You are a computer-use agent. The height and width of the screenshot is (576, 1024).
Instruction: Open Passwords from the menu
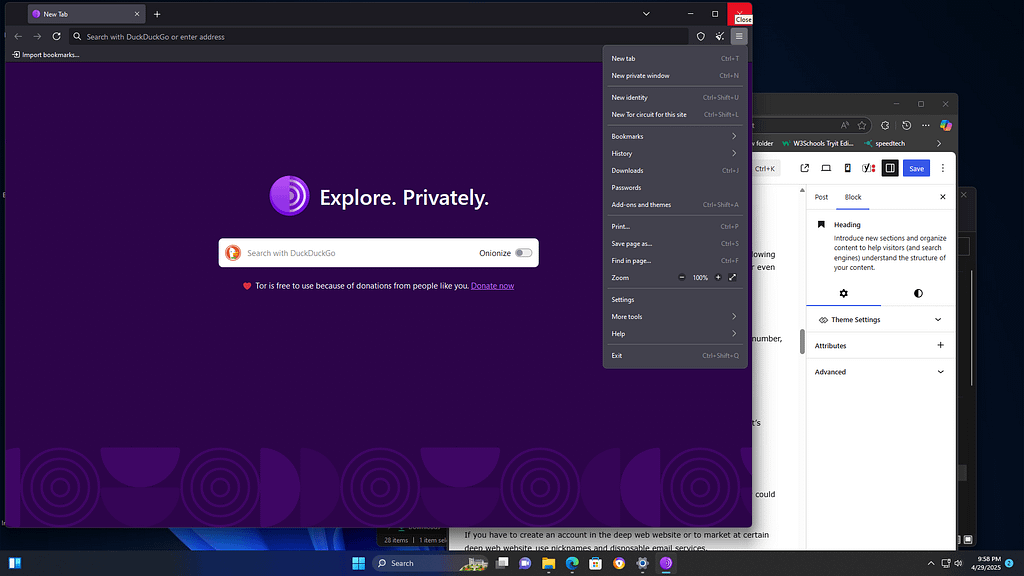pos(675,187)
